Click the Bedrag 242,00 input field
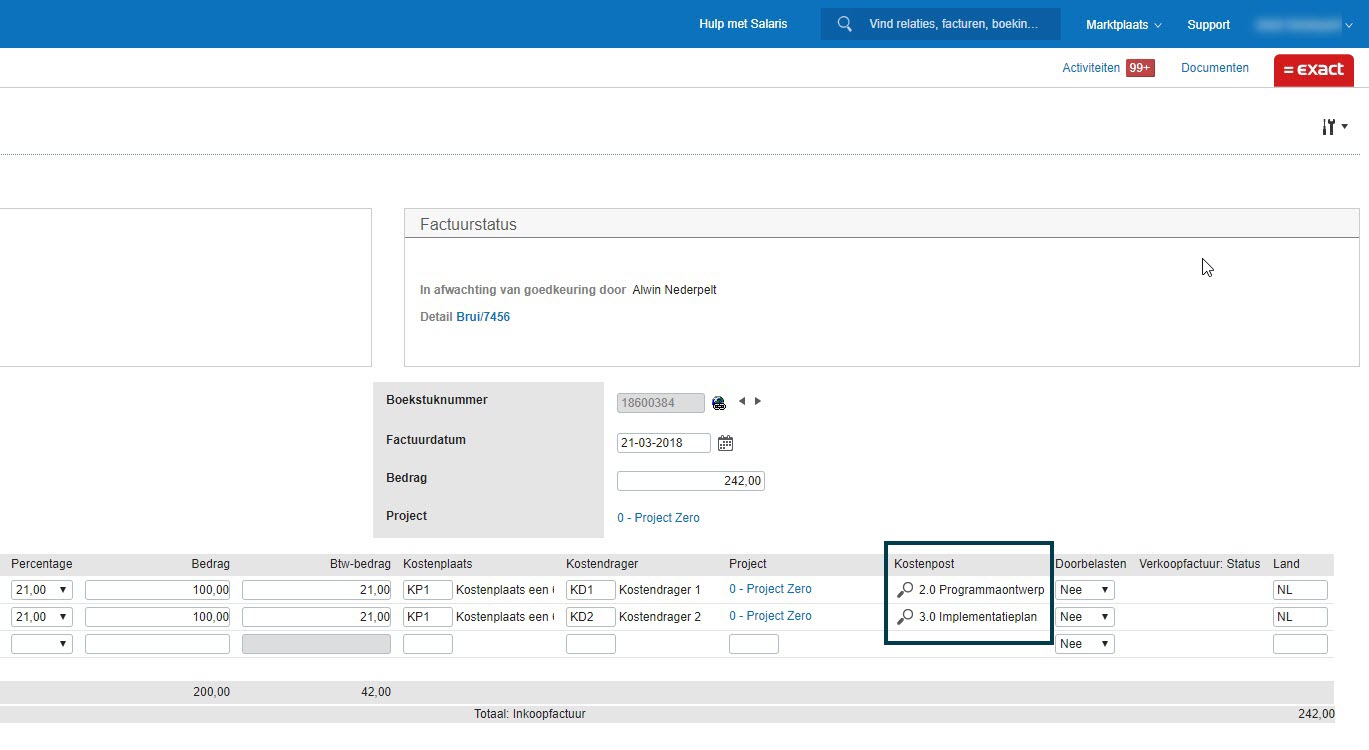This screenshot has width=1369, height=750. click(691, 481)
